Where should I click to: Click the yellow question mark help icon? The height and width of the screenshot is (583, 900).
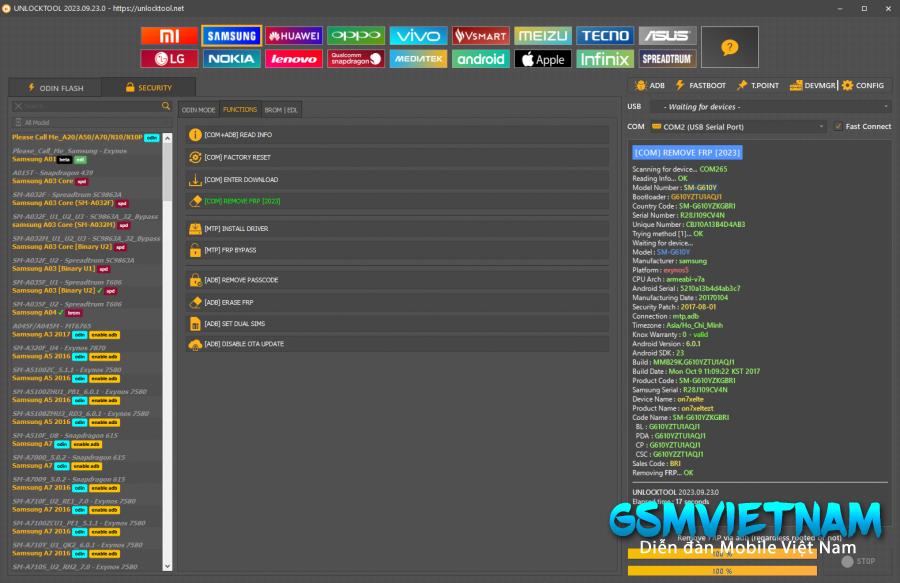coord(730,47)
